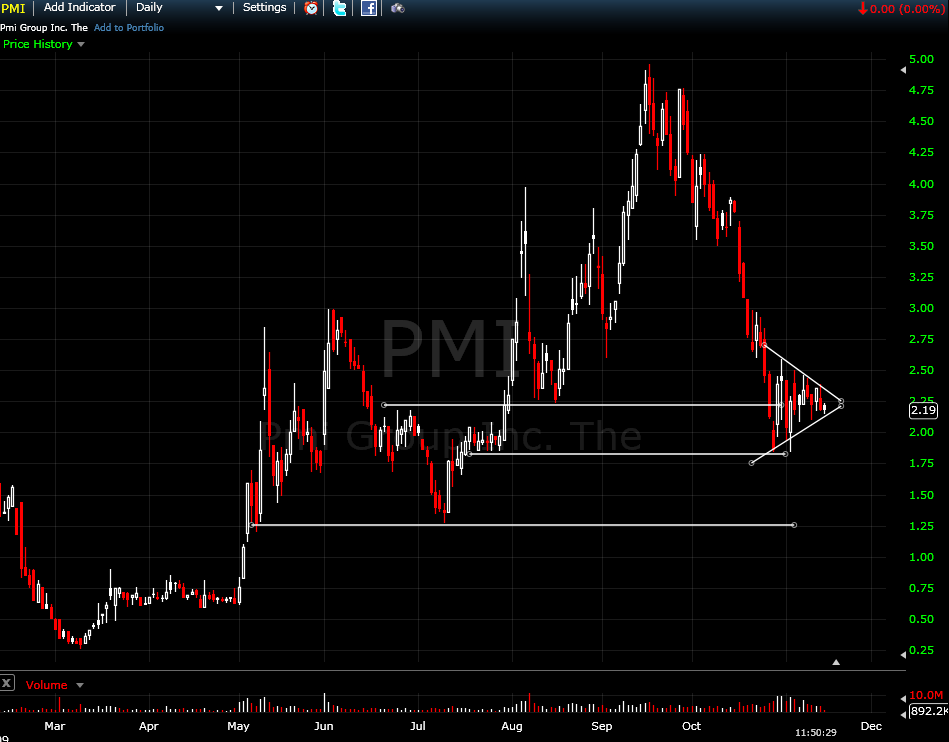Image resolution: width=949 pixels, height=742 pixels.
Task: Click the 5.00 price axis label
Action: (921, 59)
